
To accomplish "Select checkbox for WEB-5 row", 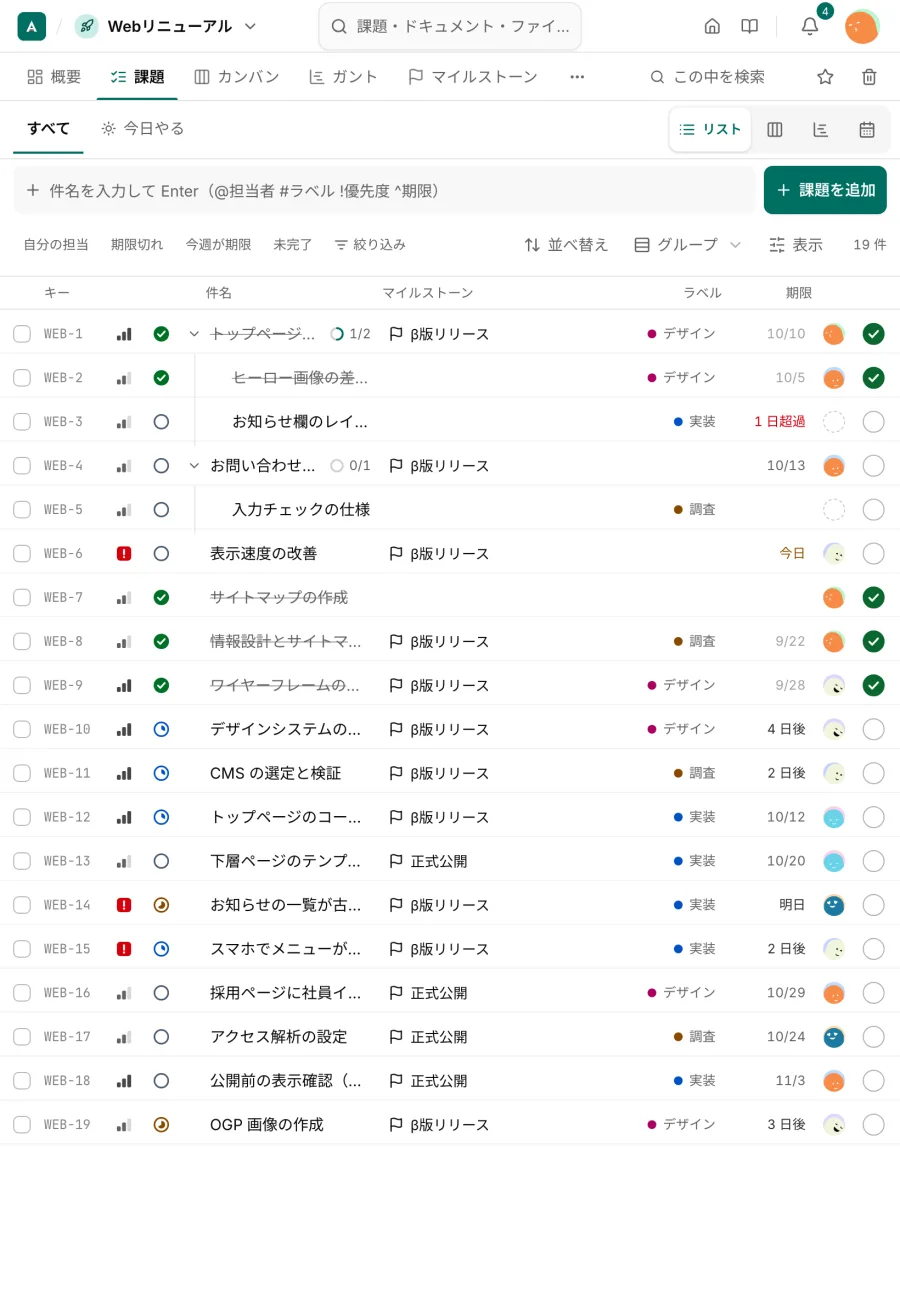I will [x=22, y=509].
